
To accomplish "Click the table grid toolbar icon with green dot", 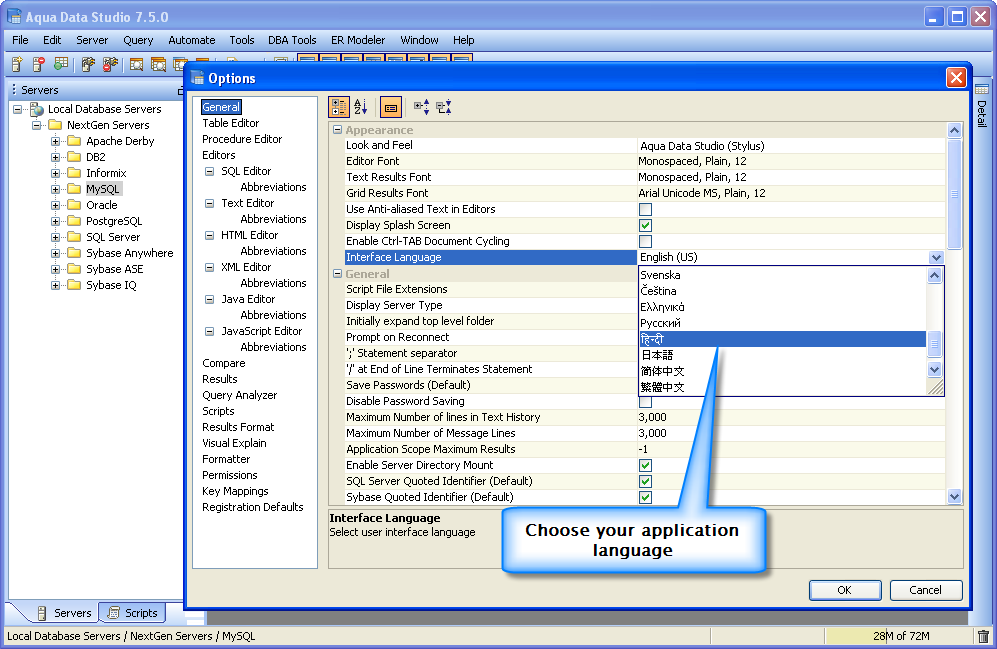I will tap(61, 64).
